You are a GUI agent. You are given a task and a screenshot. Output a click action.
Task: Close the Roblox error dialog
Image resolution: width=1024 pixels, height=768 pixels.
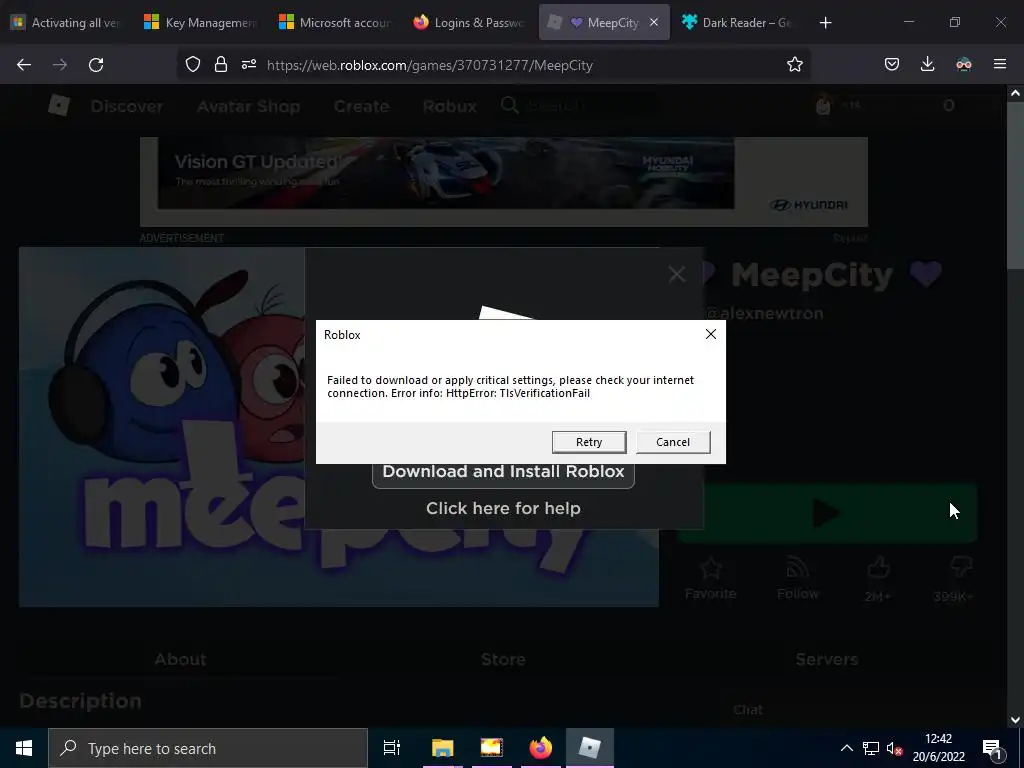[711, 334]
